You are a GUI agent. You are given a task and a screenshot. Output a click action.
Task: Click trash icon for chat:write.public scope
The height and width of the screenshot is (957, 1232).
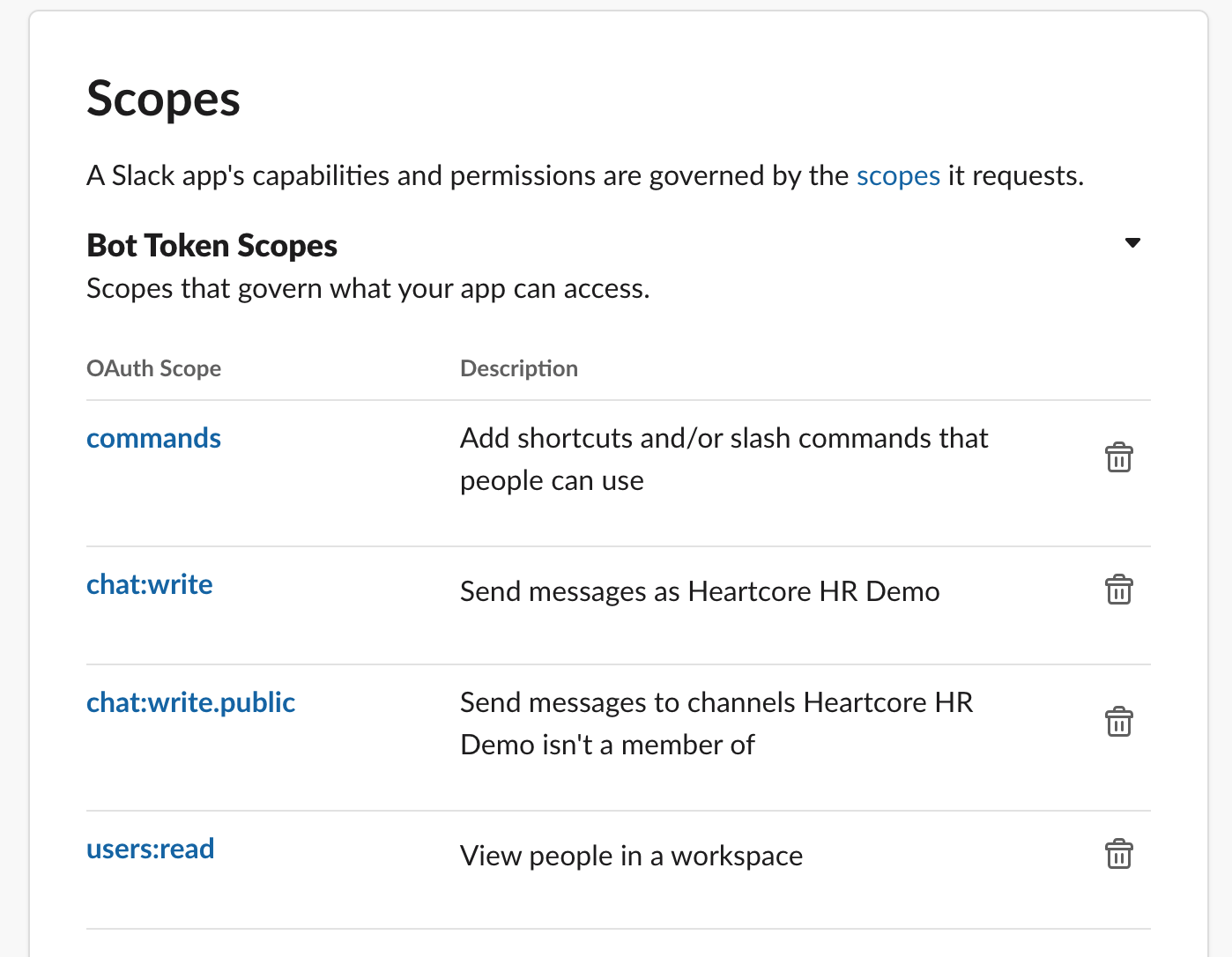[1118, 722]
